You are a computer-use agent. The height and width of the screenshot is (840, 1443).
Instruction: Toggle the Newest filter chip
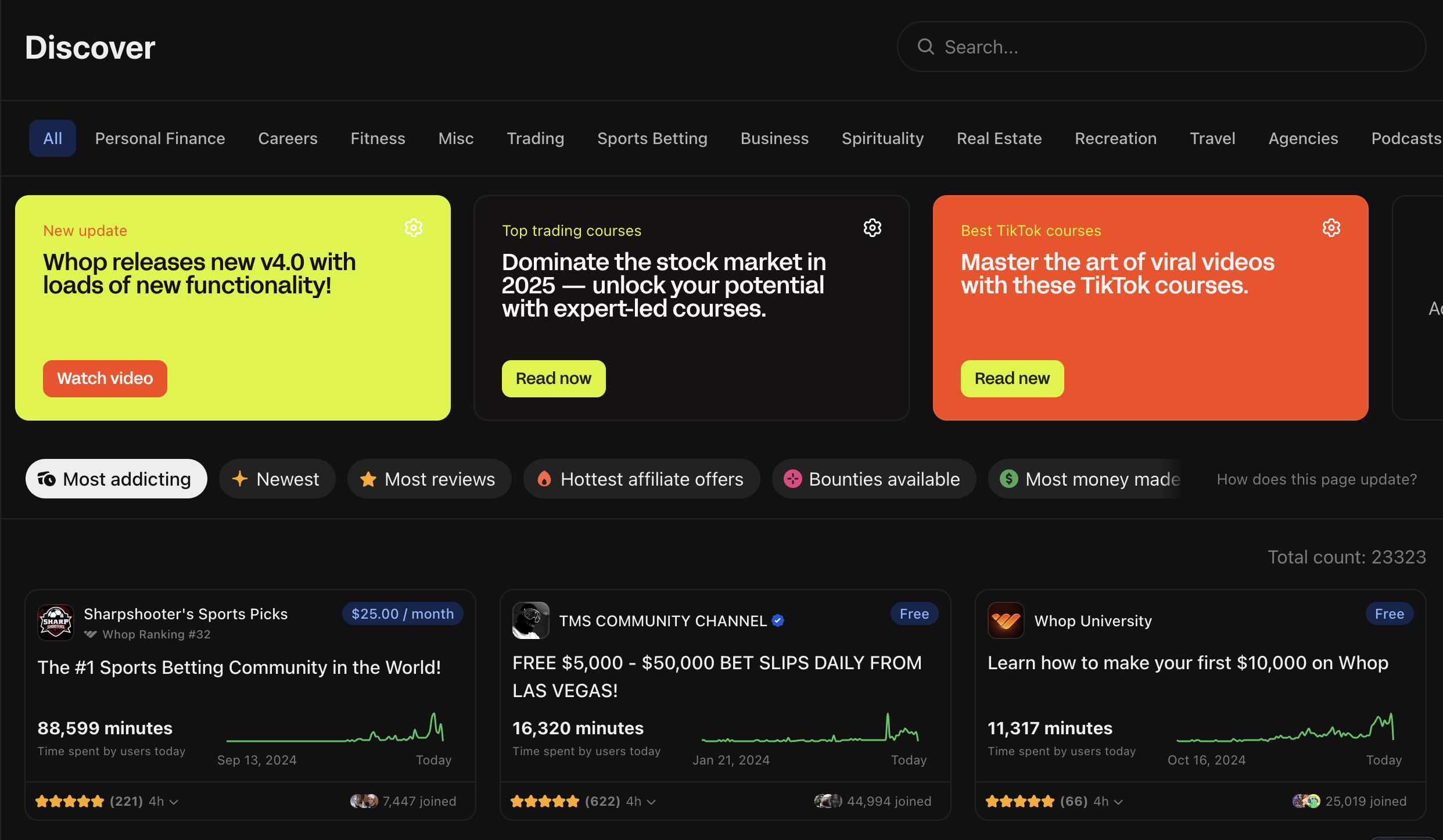tap(277, 479)
